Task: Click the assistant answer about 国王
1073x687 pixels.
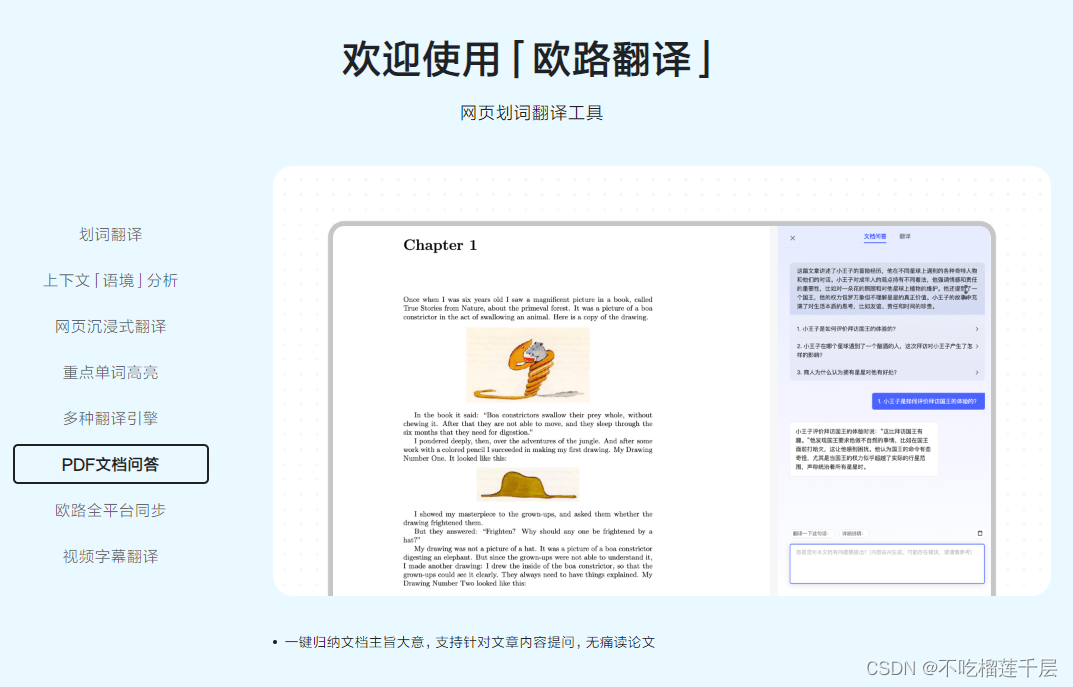Action: coord(863,449)
